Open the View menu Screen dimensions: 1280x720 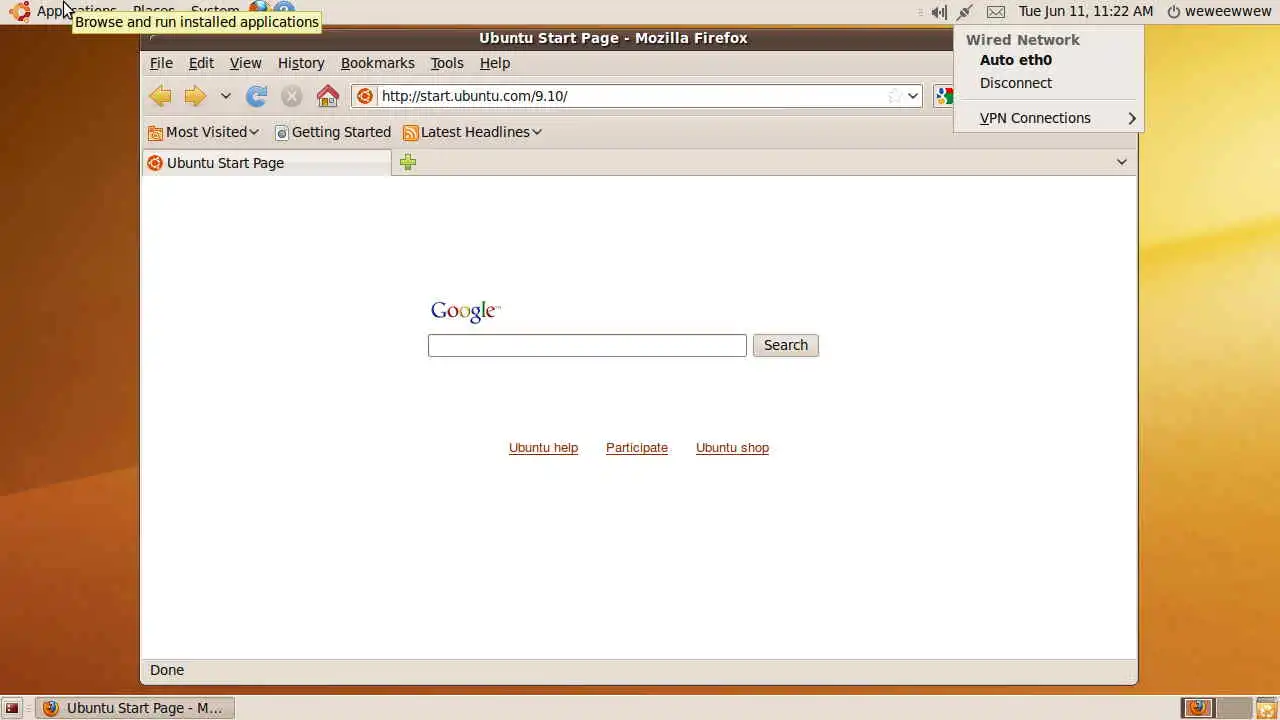click(x=245, y=63)
